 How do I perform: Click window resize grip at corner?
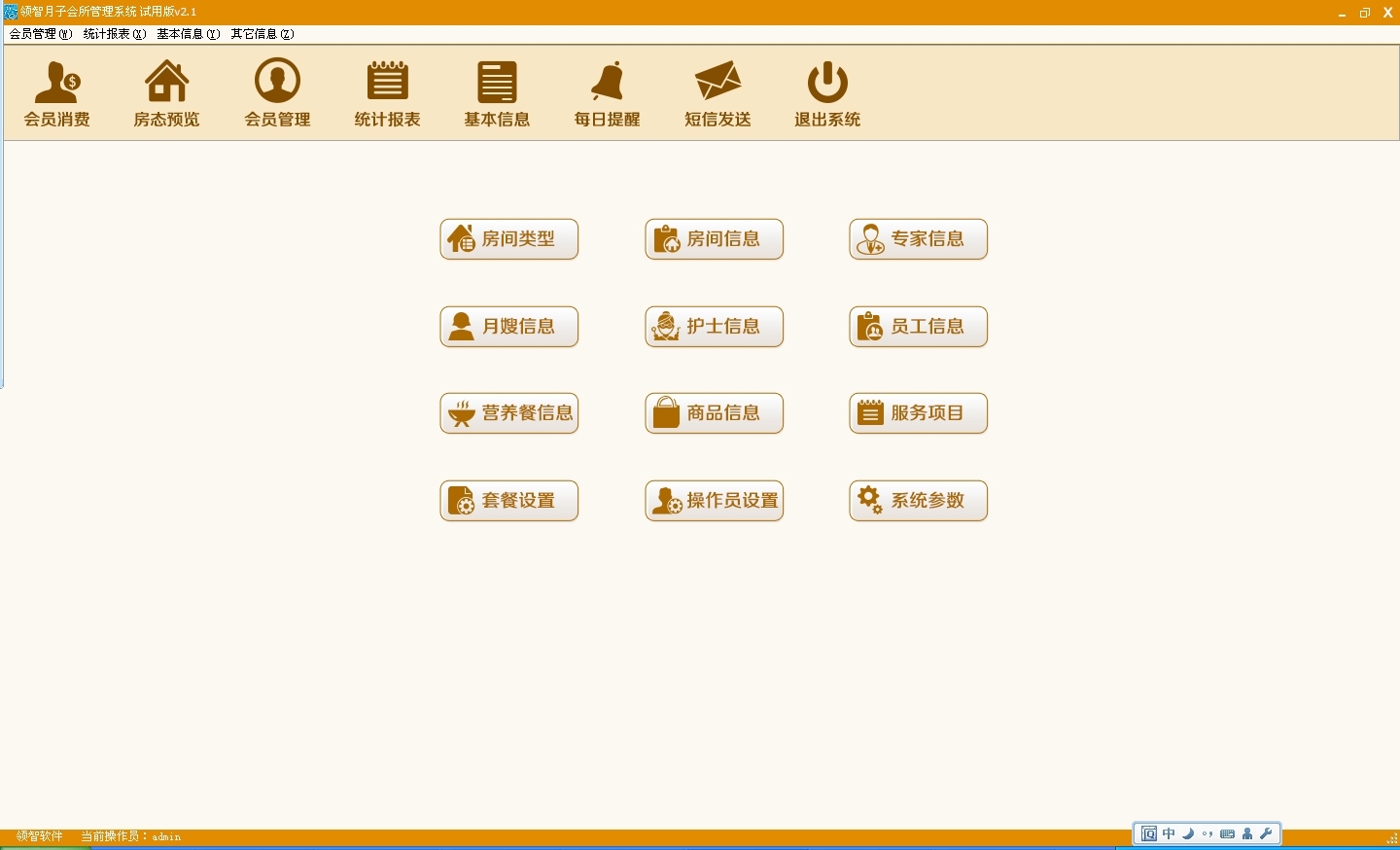click(1392, 838)
